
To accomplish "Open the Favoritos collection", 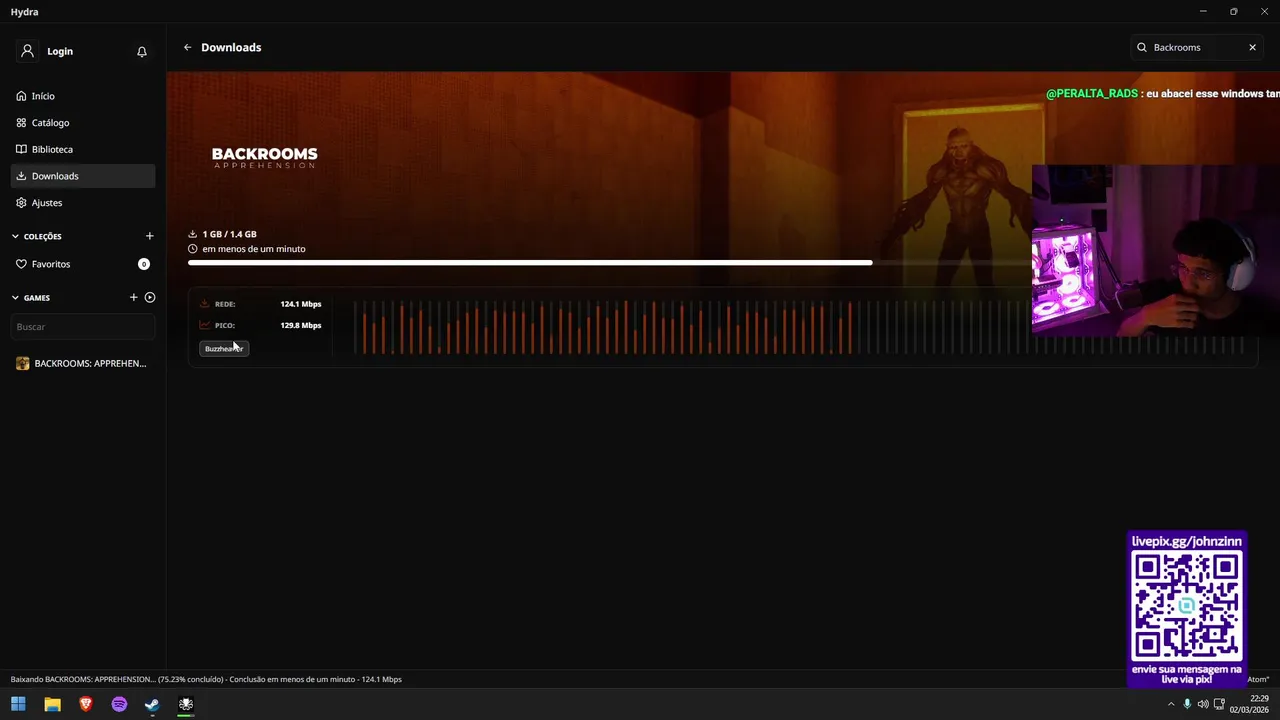I will point(83,264).
